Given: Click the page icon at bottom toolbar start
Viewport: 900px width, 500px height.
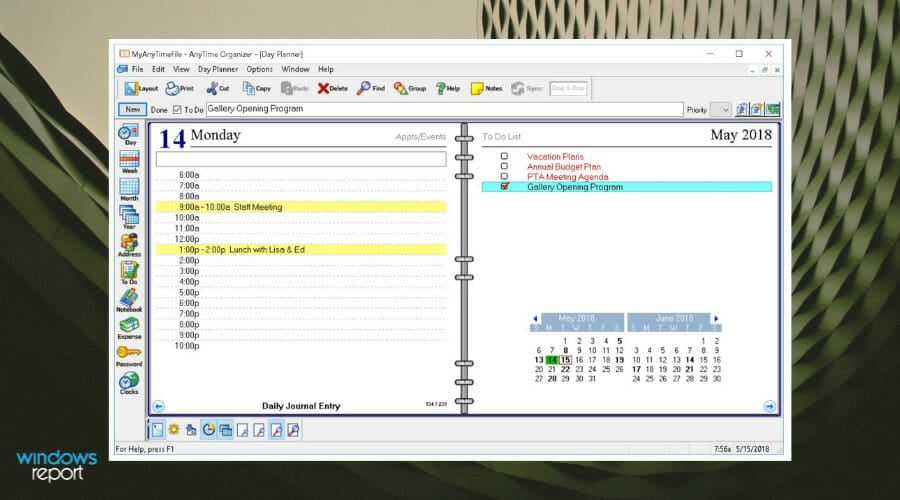Looking at the screenshot, I should point(157,429).
